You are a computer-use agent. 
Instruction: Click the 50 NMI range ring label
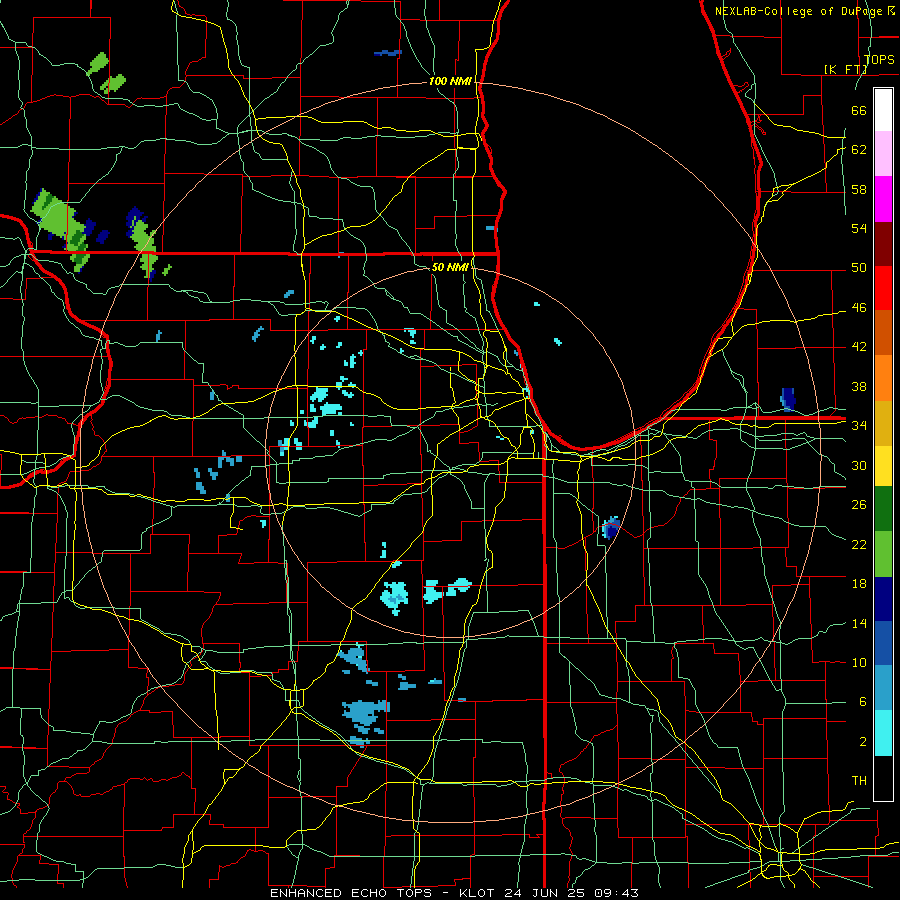tap(450, 267)
